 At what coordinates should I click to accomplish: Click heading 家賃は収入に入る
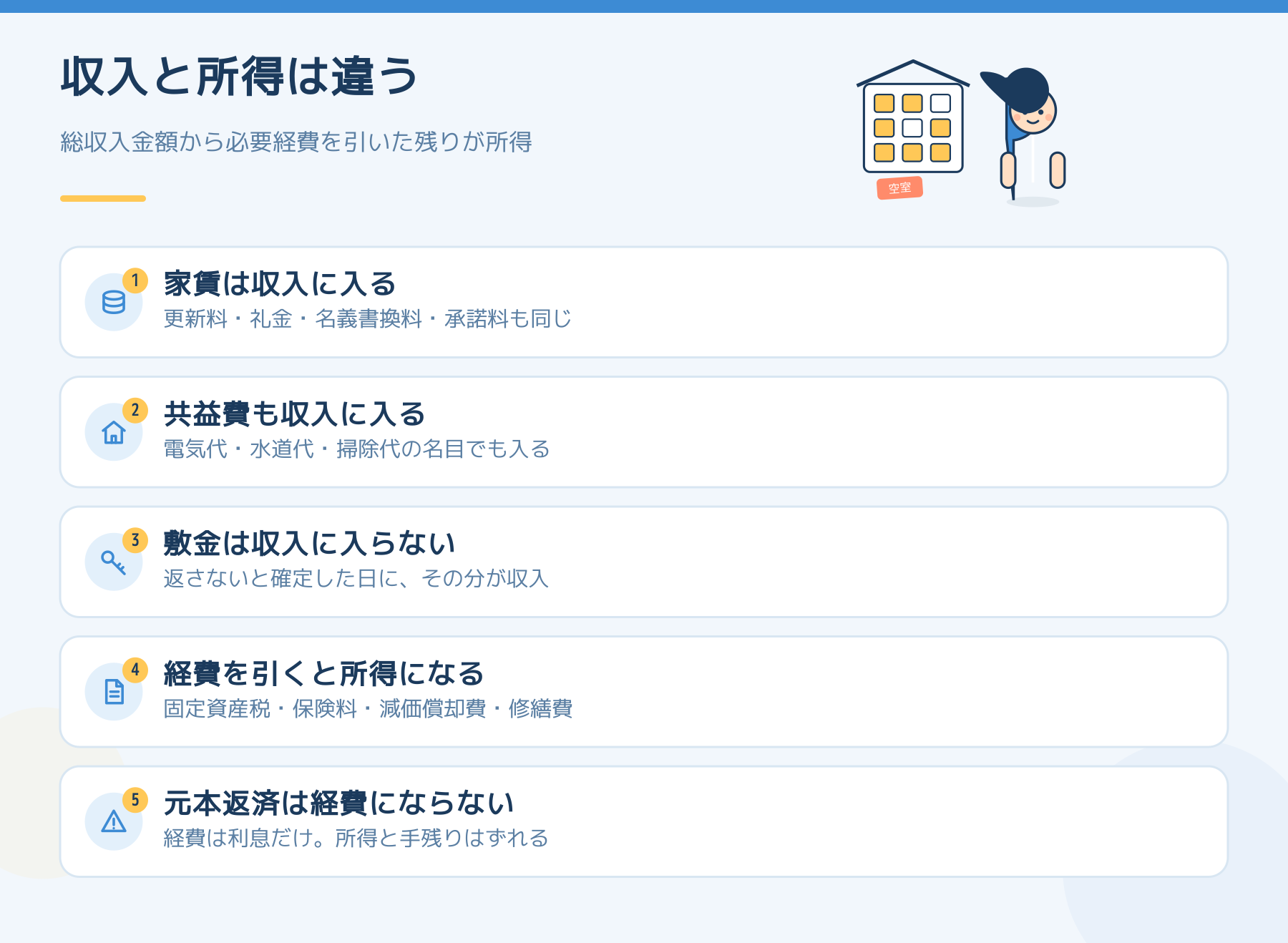tap(280, 284)
